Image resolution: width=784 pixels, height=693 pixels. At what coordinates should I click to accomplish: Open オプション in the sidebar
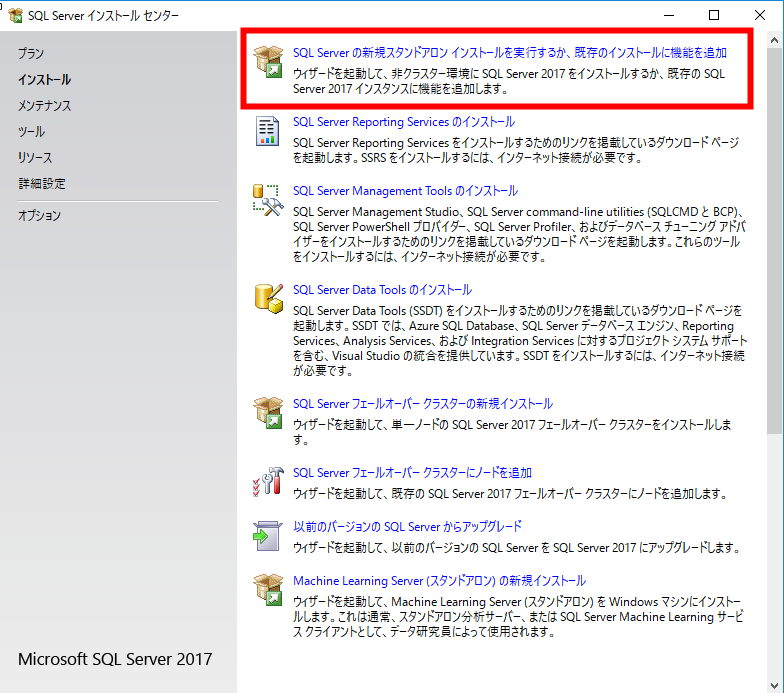coord(40,216)
